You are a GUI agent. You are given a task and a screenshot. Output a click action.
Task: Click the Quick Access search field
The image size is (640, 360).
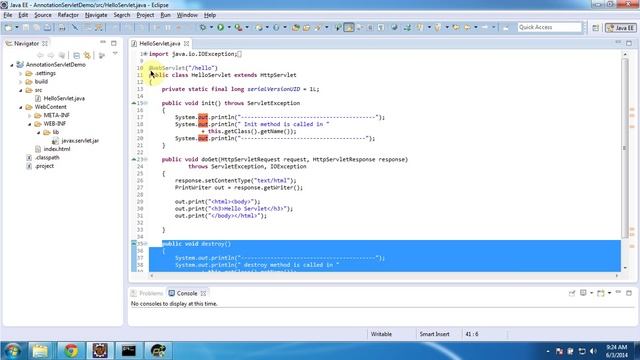pyautogui.click(x=549, y=27)
